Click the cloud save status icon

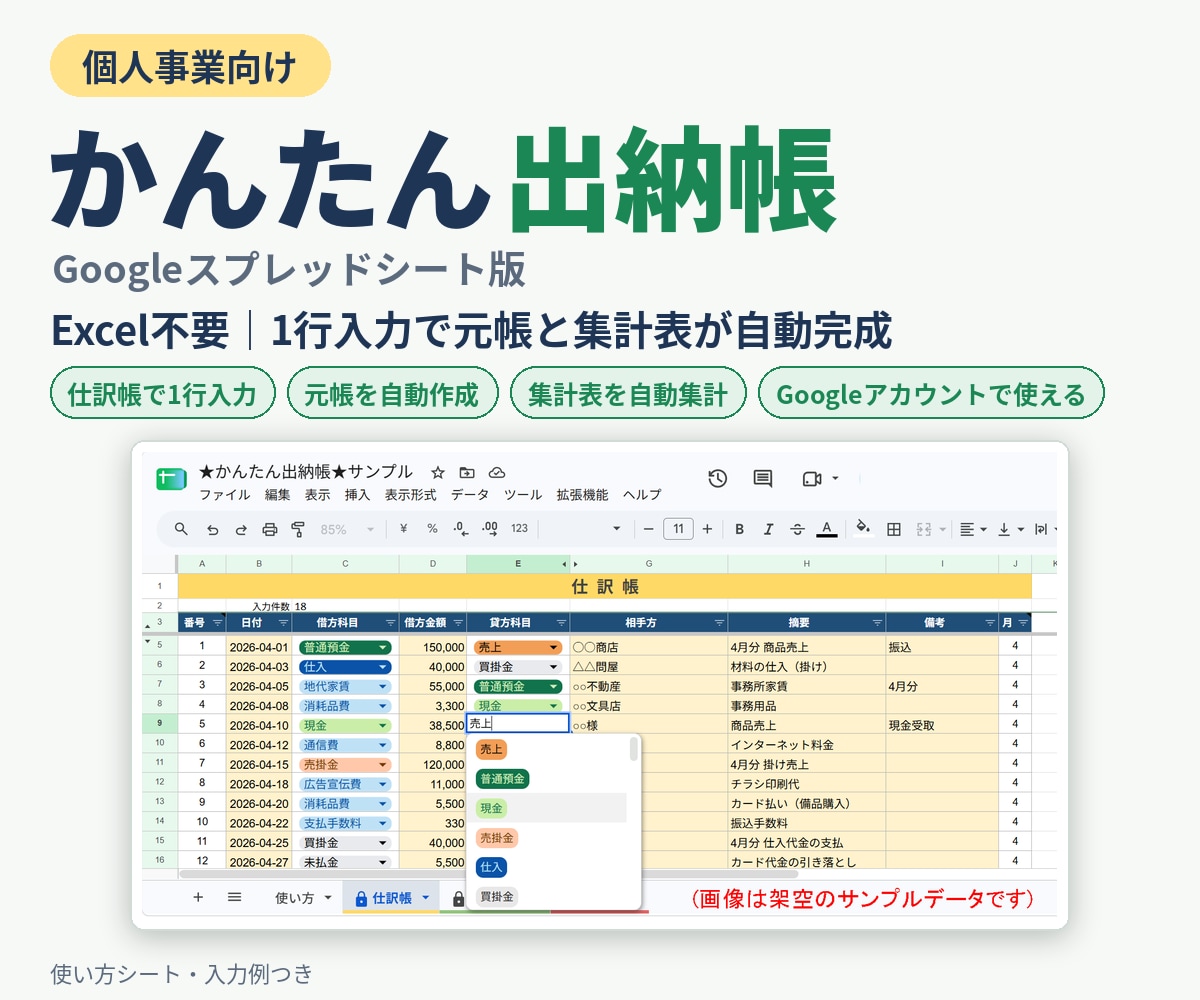pos(497,472)
